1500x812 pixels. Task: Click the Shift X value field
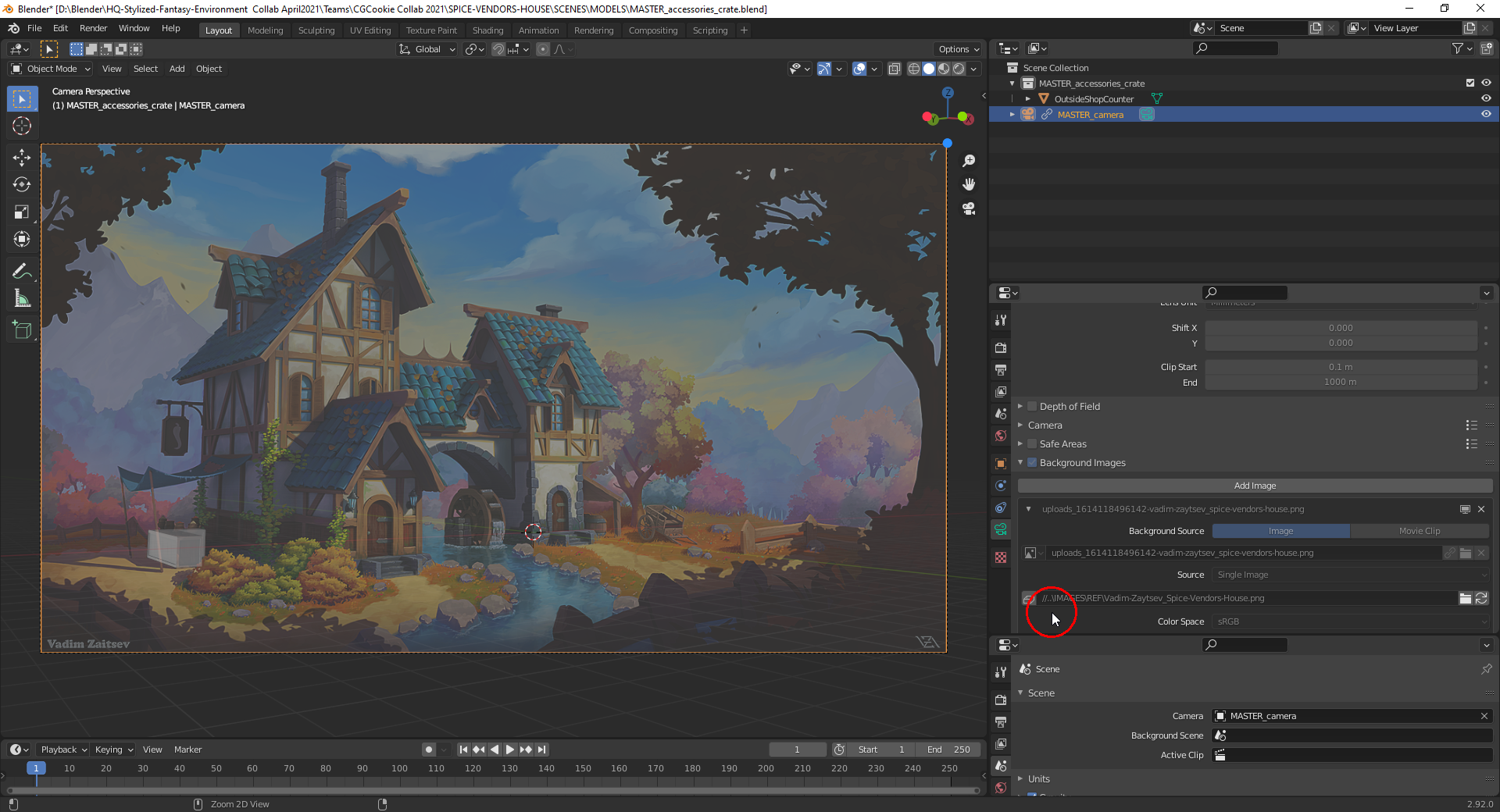[x=1341, y=328]
